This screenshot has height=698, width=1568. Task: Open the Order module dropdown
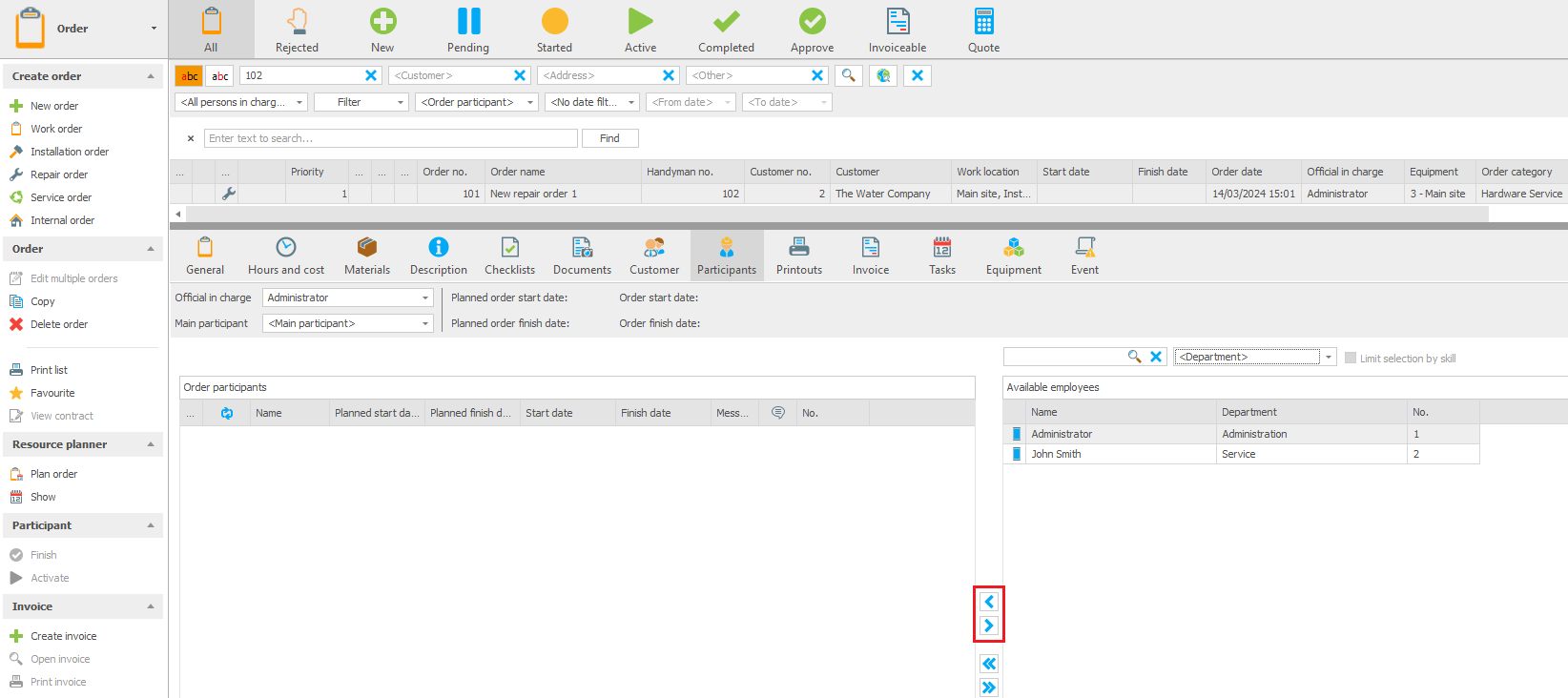155,29
